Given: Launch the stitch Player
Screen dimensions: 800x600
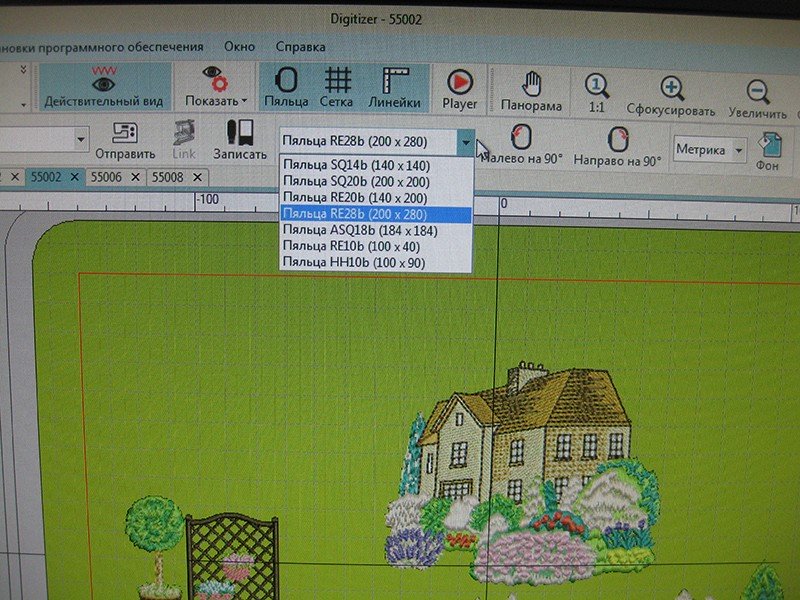Looking at the screenshot, I should 460,89.
